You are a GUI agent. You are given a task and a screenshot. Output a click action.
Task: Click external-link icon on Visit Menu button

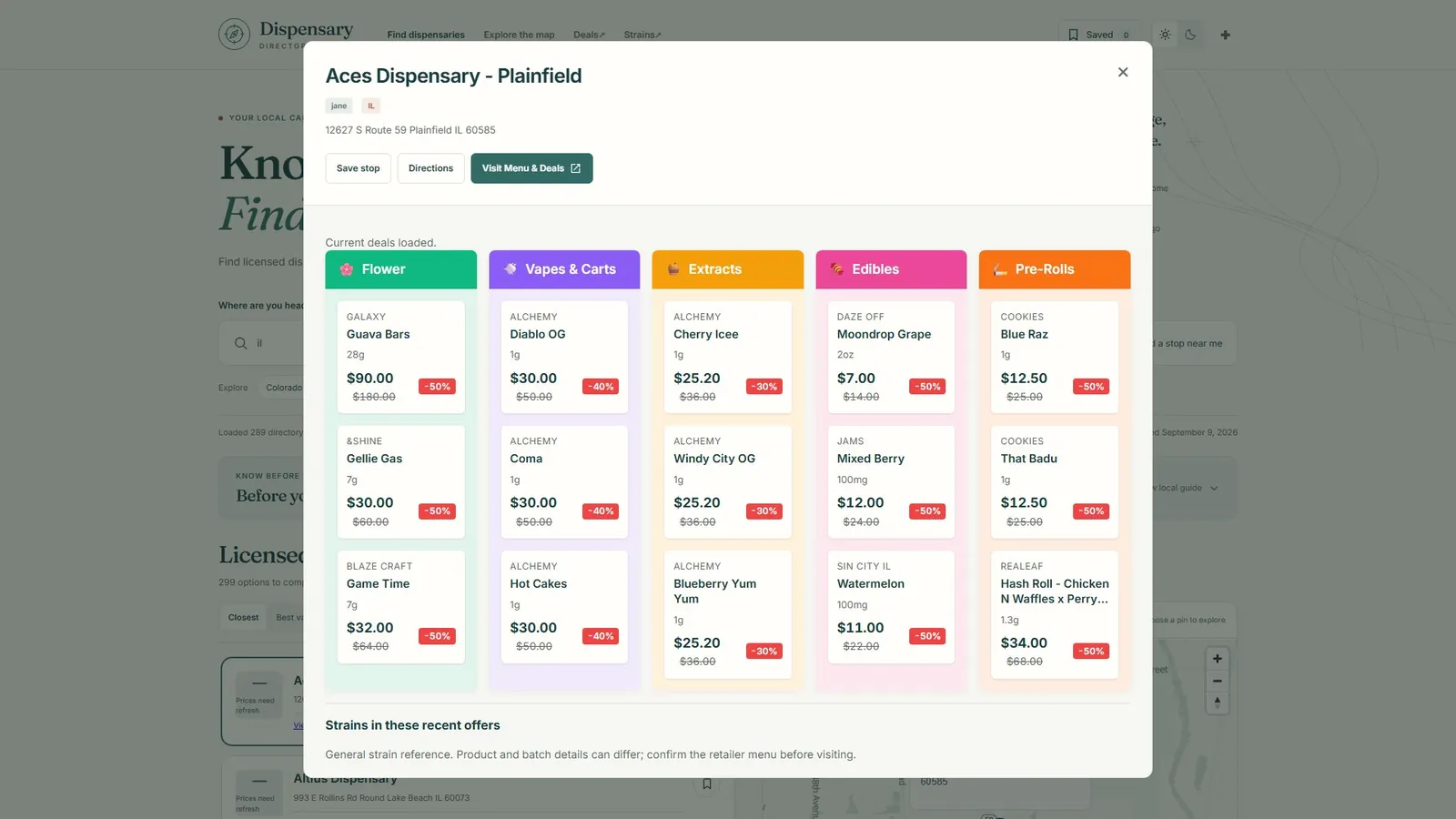pyautogui.click(x=575, y=168)
